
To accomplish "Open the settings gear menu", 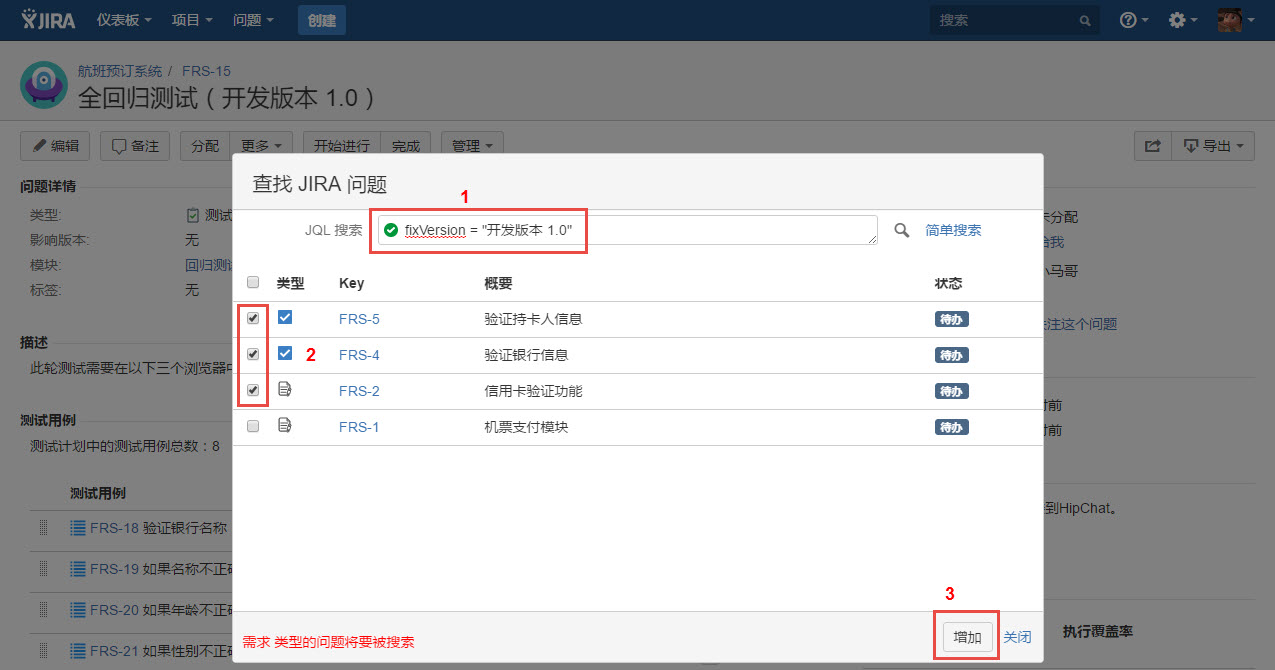I will [x=1183, y=20].
